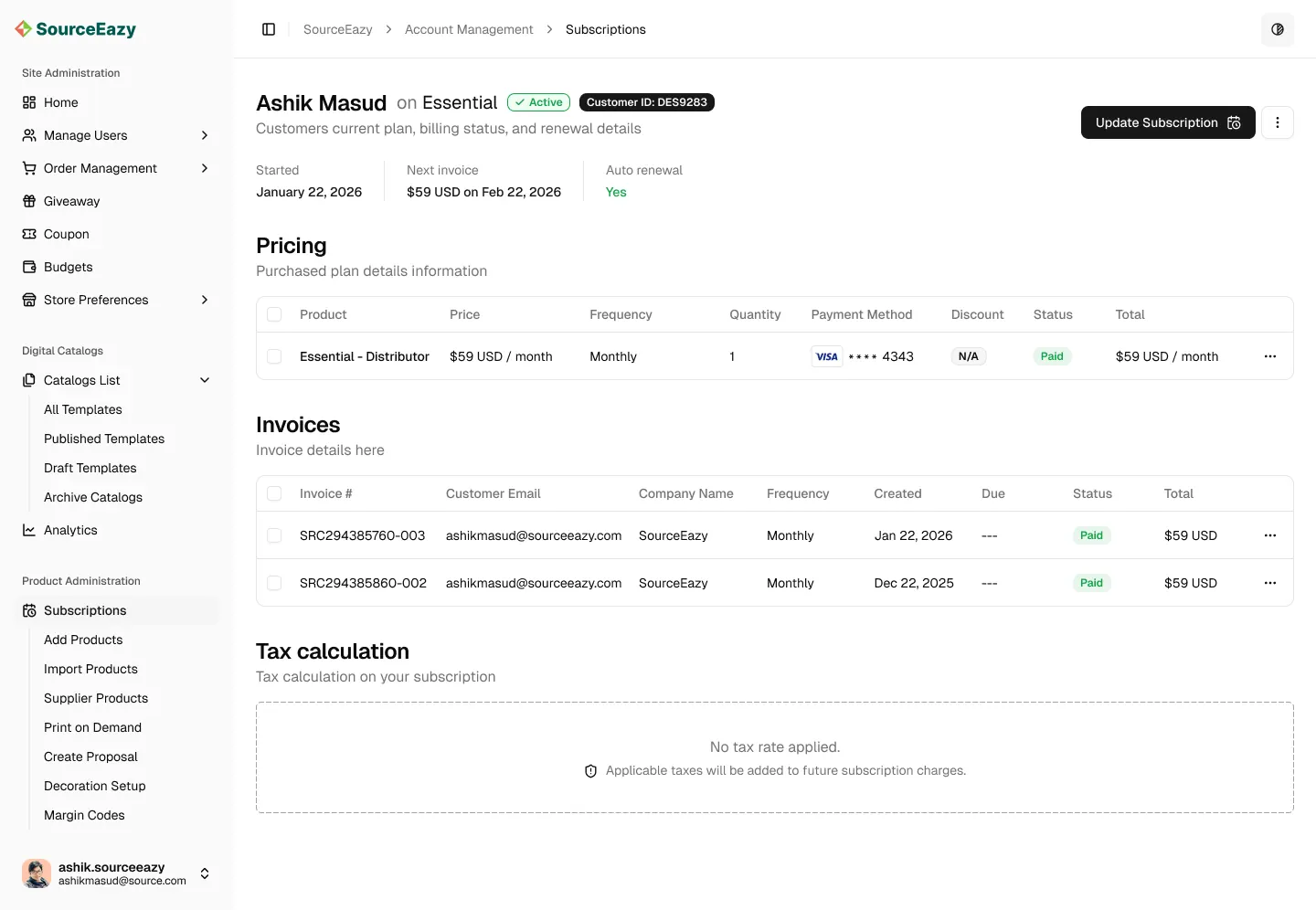Open Archive Catalogs

click(93, 497)
